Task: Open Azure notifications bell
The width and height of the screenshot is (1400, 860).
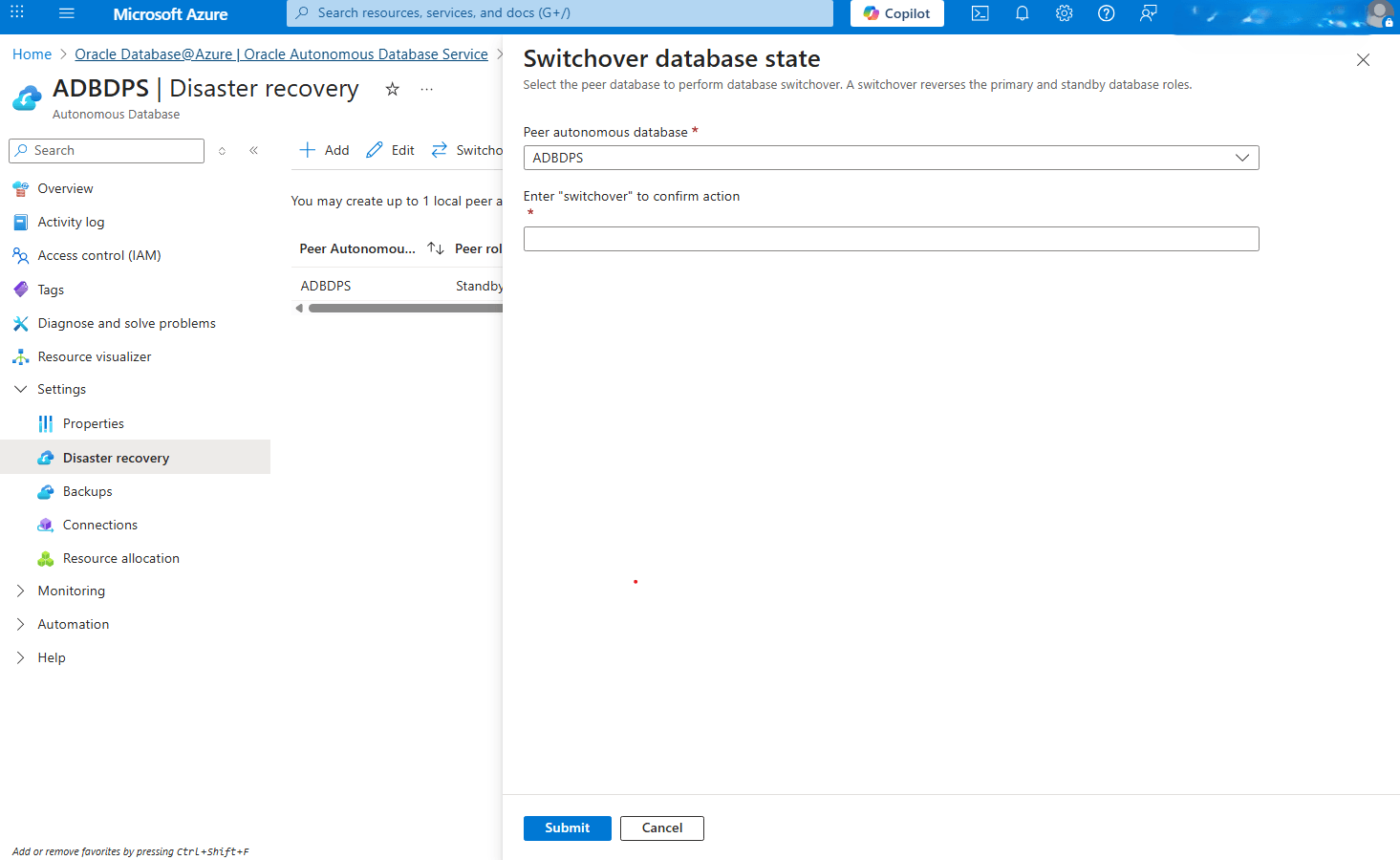Action: (1022, 13)
